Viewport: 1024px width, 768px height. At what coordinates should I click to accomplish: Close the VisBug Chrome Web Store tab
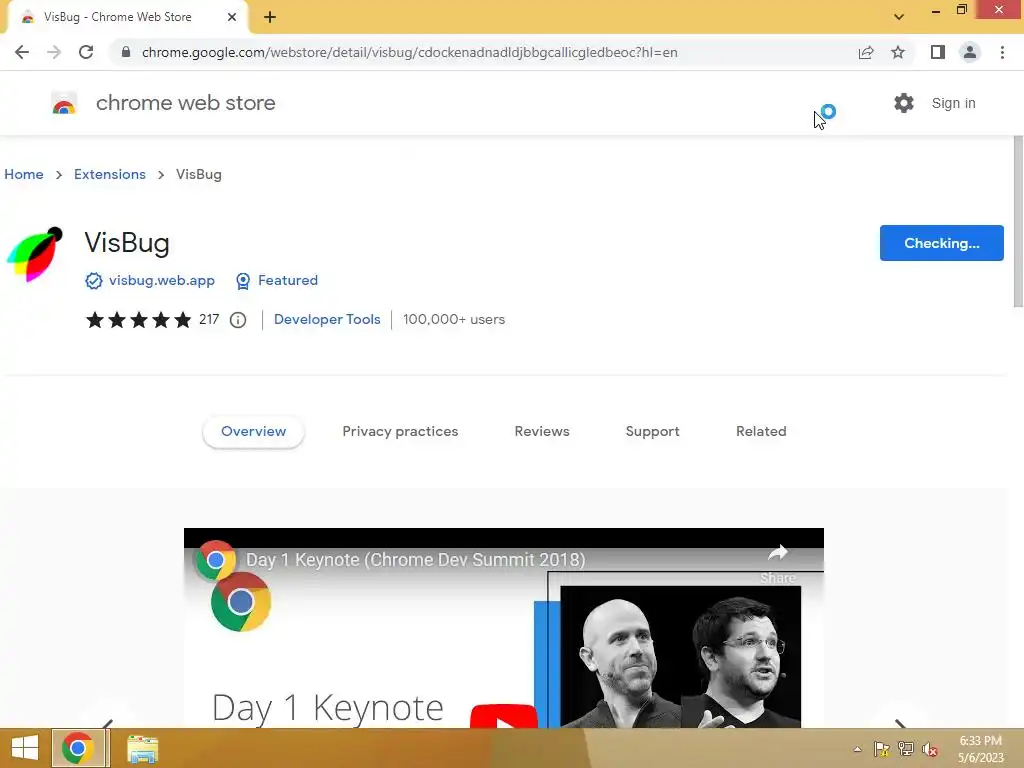[232, 17]
